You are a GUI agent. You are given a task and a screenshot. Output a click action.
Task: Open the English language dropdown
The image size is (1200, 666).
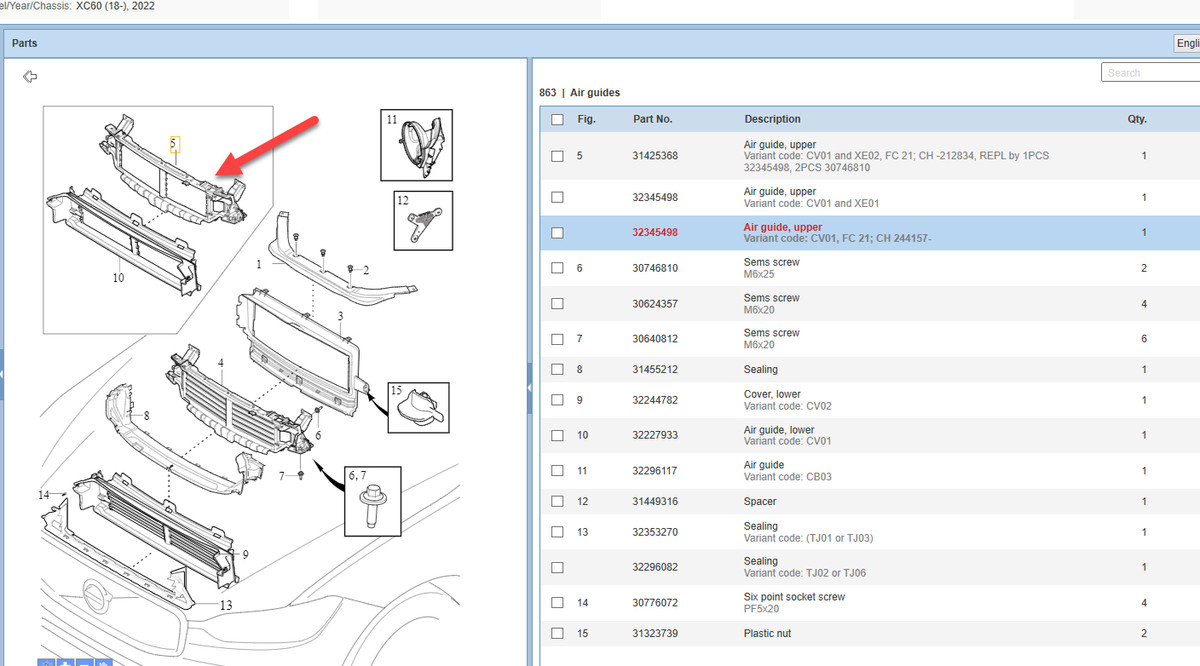1187,43
